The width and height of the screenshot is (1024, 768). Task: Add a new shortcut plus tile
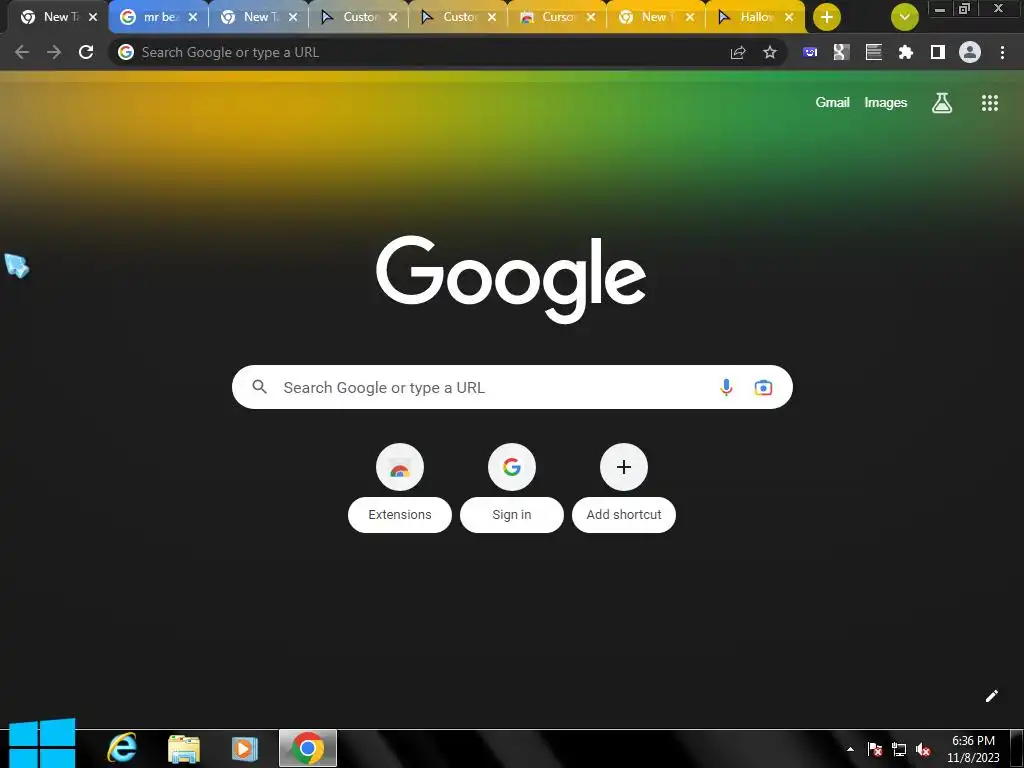624,467
